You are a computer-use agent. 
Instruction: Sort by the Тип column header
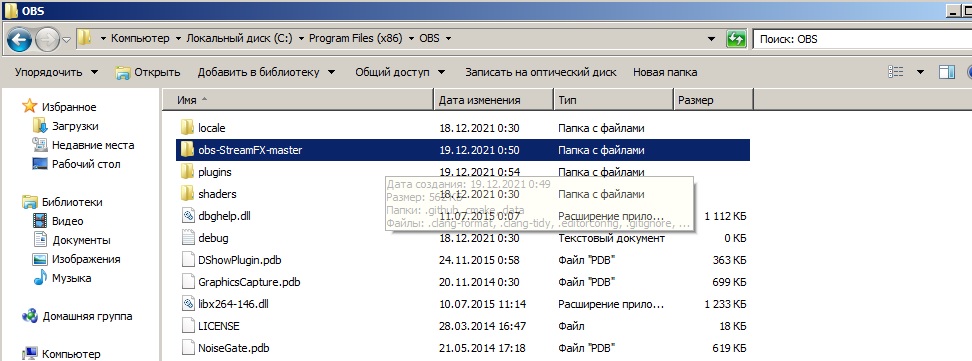pyautogui.click(x=613, y=100)
